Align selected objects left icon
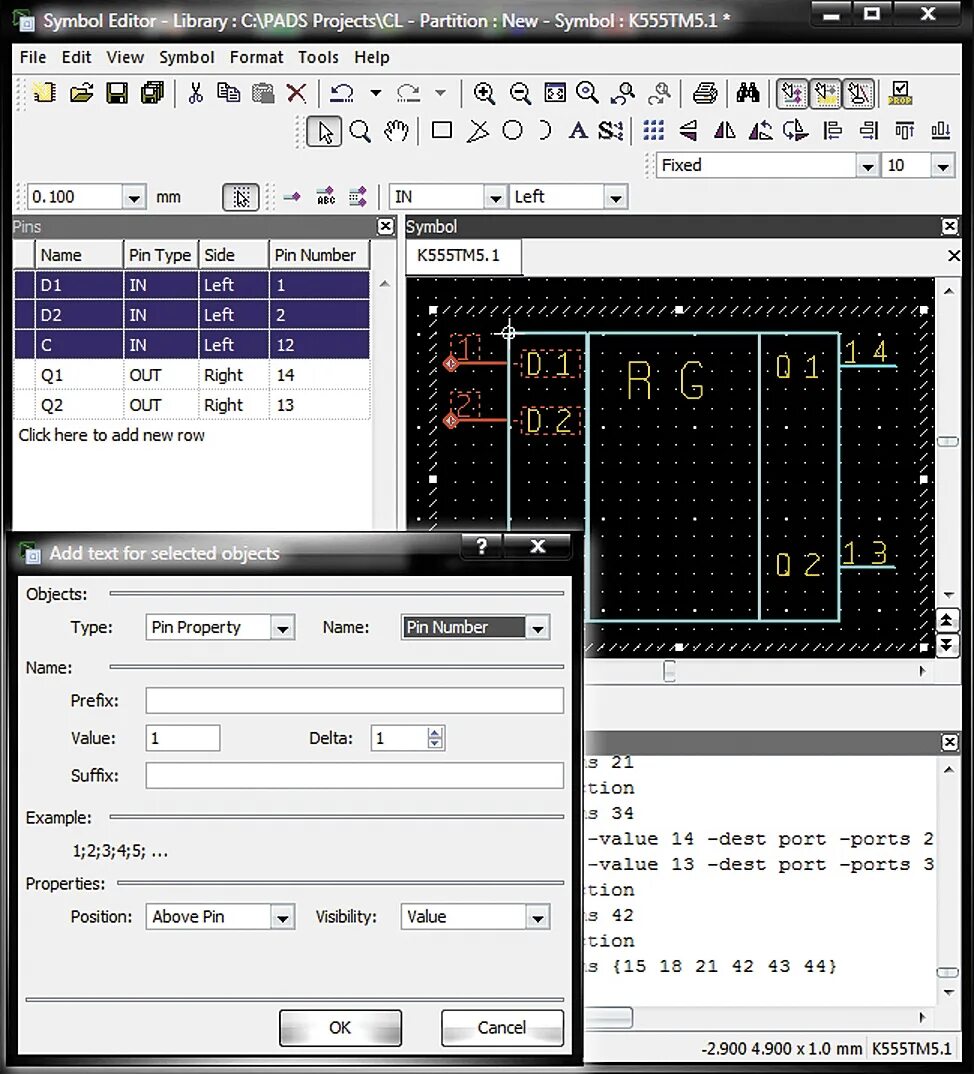The image size is (974, 1074). coord(832,130)
